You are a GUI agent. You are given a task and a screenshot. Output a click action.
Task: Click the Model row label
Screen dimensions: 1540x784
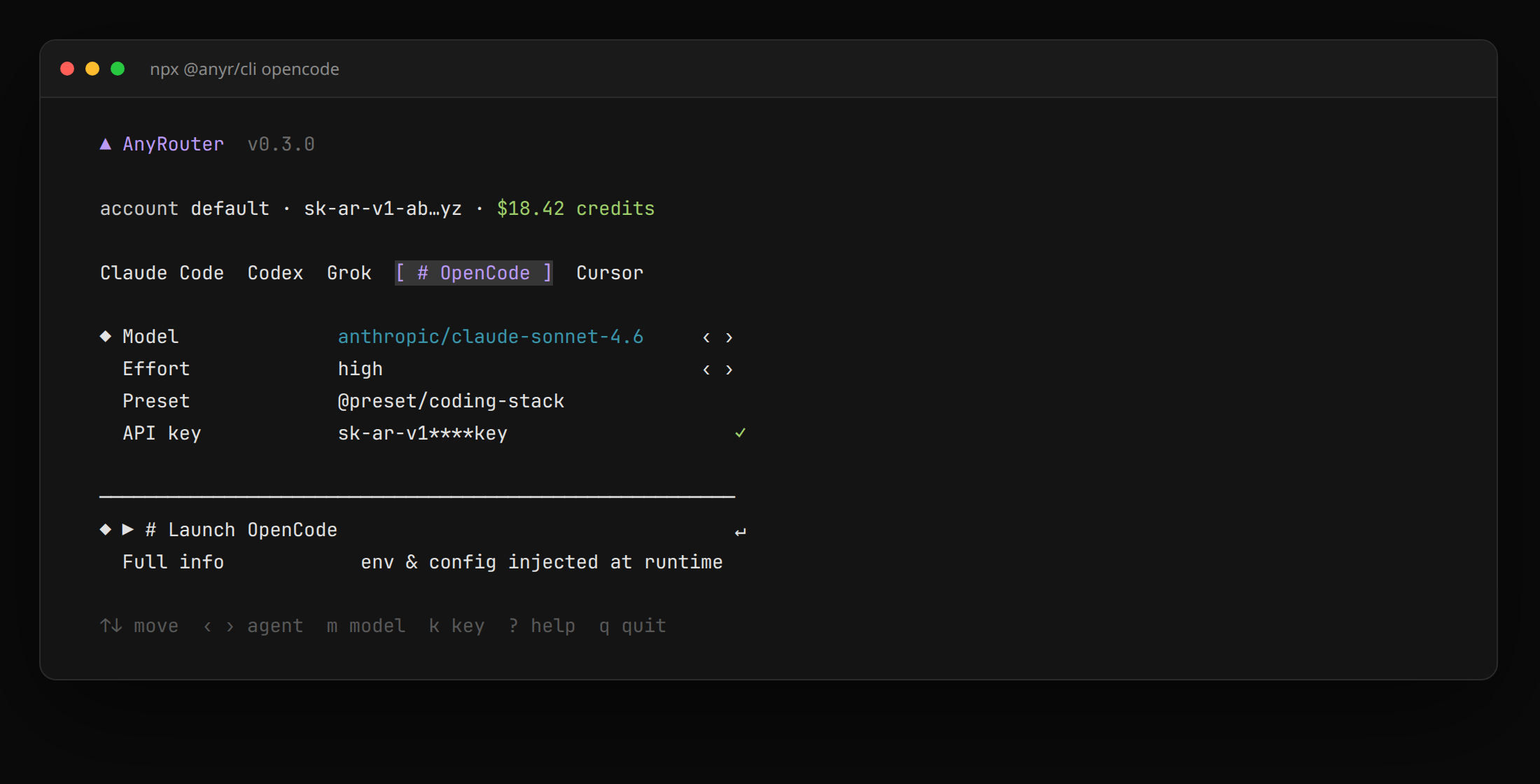coord(150,337)
